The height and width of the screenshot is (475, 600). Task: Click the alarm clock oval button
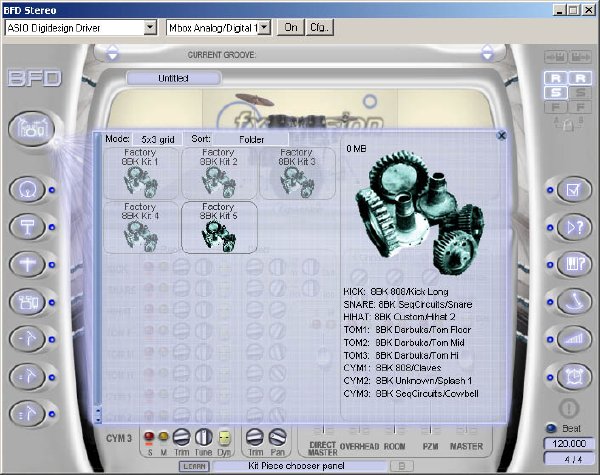[574, 377]
